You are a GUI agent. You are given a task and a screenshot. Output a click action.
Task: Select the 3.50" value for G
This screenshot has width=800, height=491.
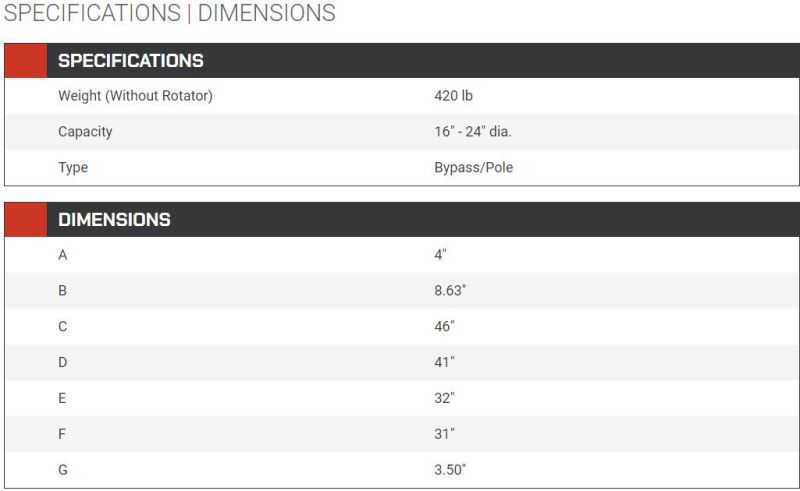(450, 470)
